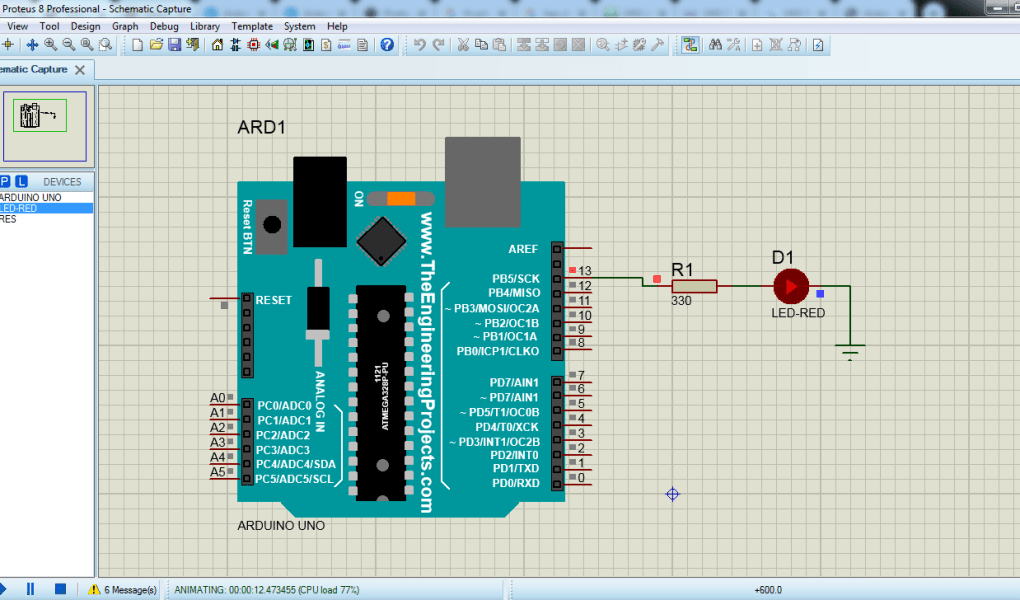The height and width of the screenshot is (600, 1020).
Task: Open the System menu
Action: (x=299, y=26)
